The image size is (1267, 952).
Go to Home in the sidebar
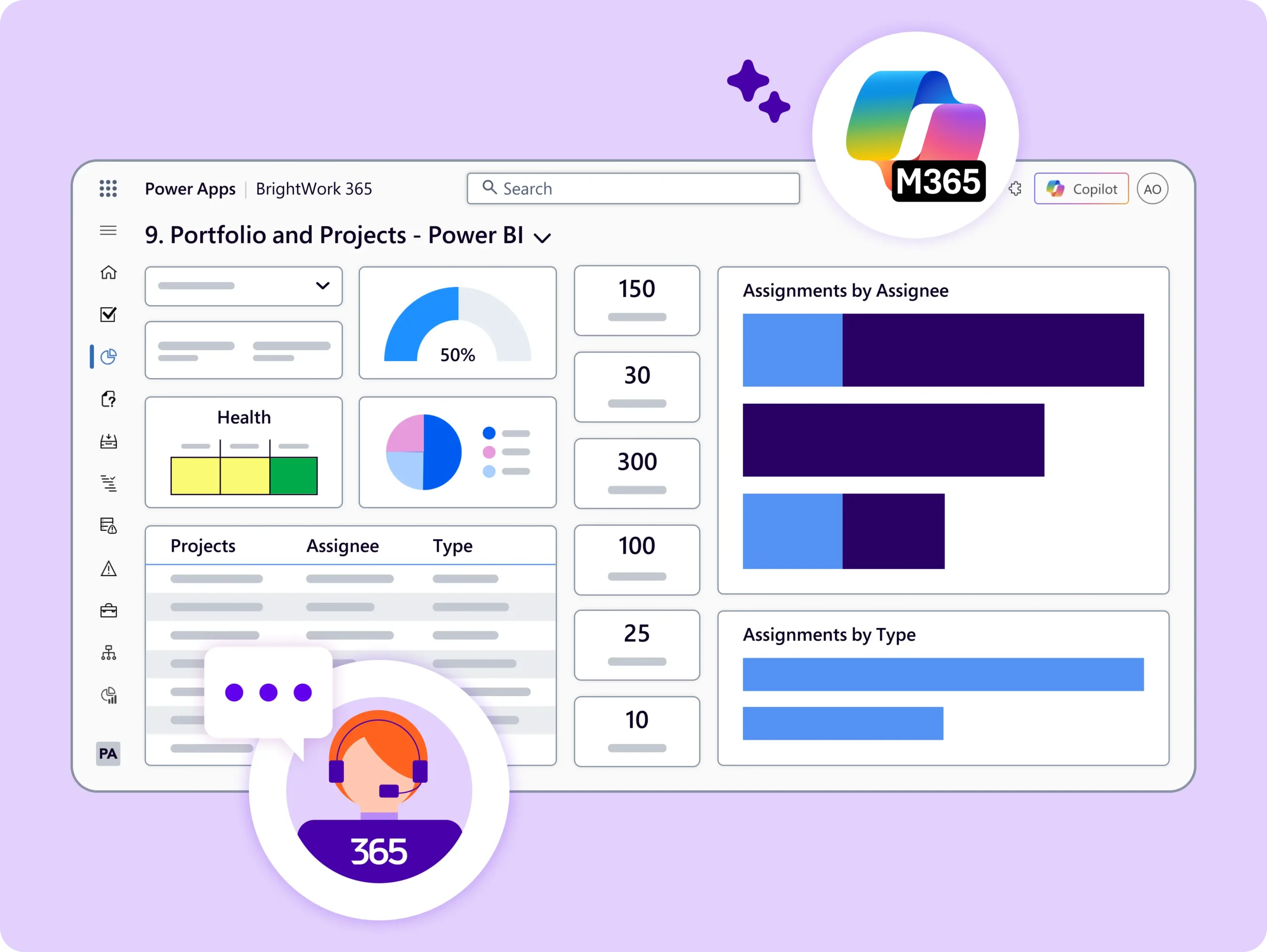[108, 273]
